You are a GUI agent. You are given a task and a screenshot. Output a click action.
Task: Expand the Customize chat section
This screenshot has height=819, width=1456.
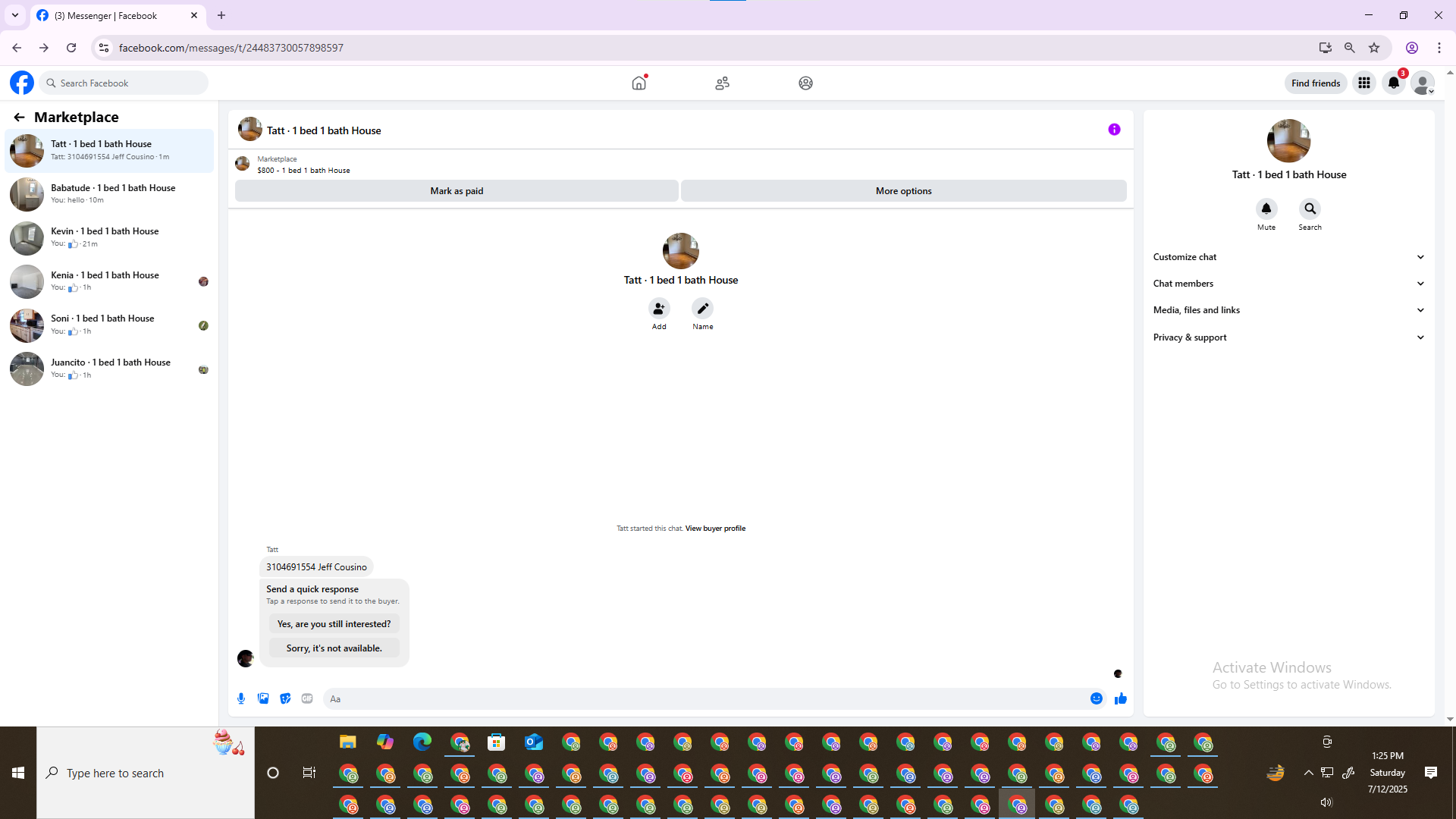(1288, 257)
